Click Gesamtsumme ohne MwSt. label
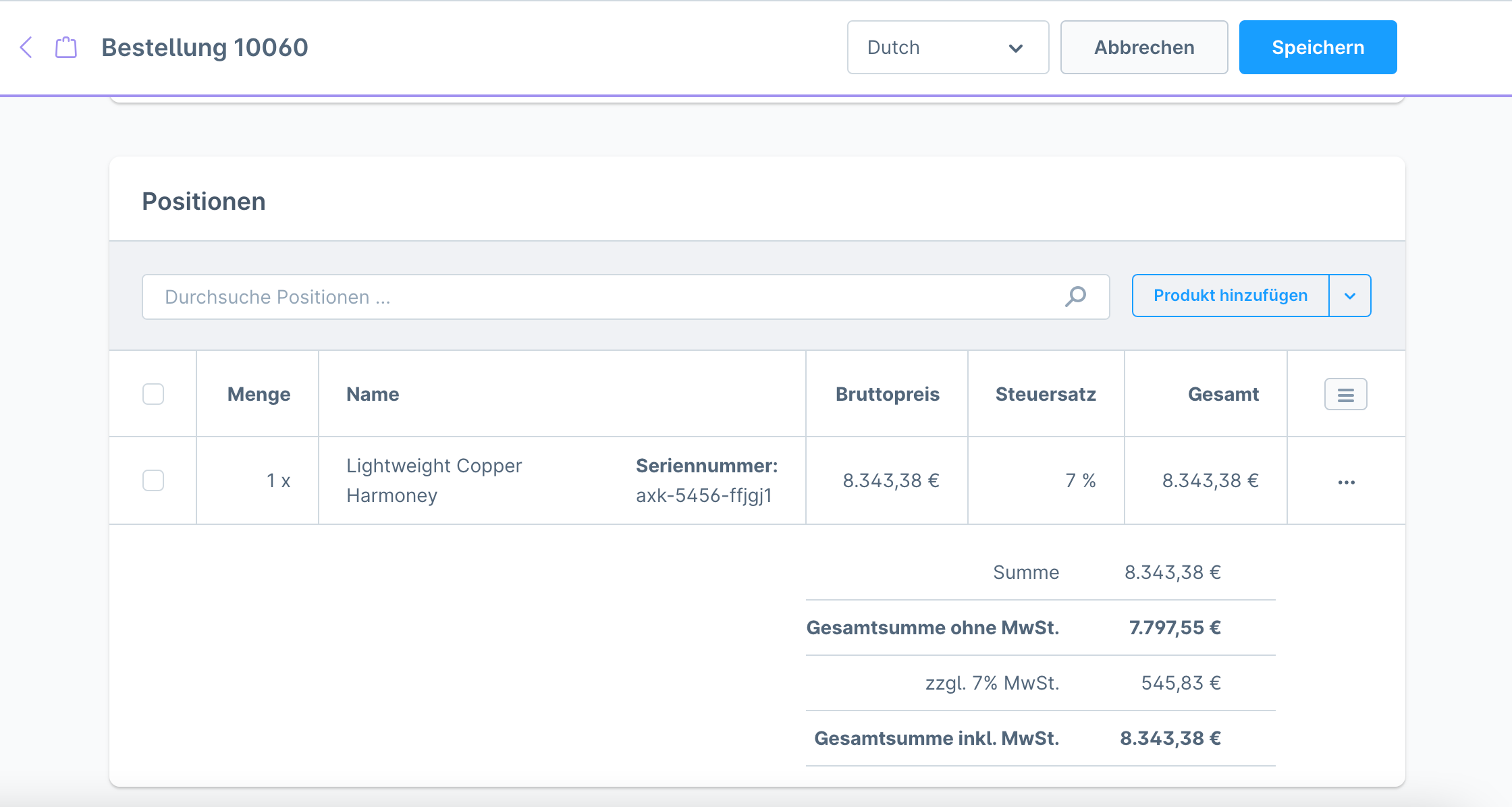Screen dimensions: 1512x807 click(x=932, y=628)
